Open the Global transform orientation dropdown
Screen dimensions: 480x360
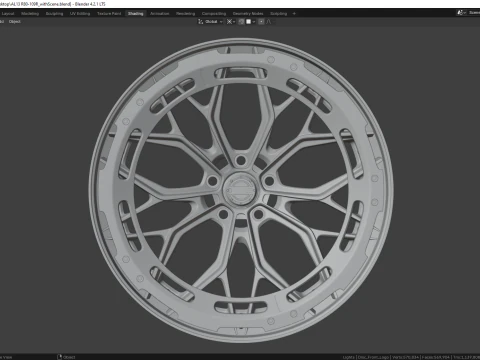coord(210,22)
